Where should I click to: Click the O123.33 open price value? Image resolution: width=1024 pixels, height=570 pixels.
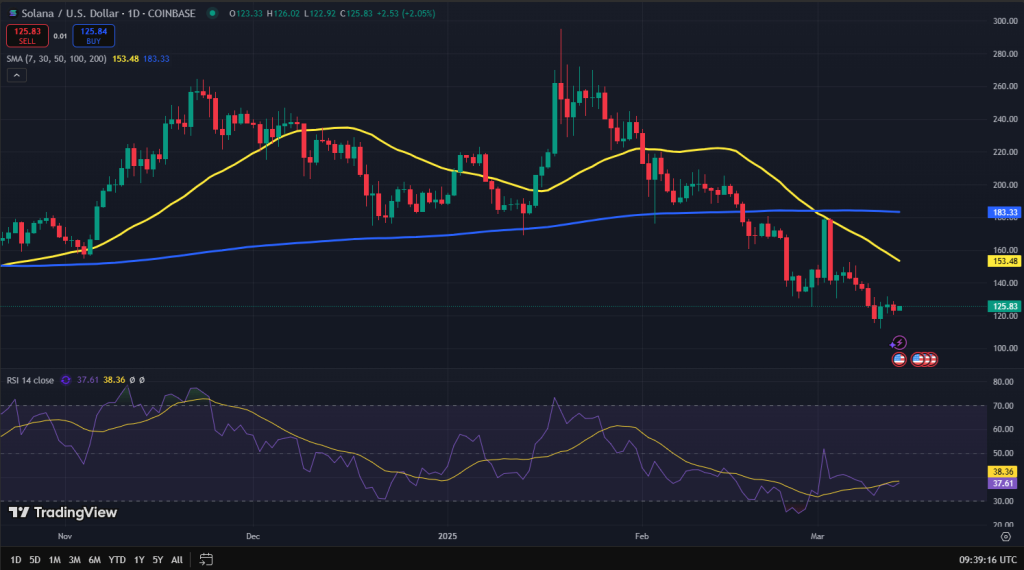[246, 13]
